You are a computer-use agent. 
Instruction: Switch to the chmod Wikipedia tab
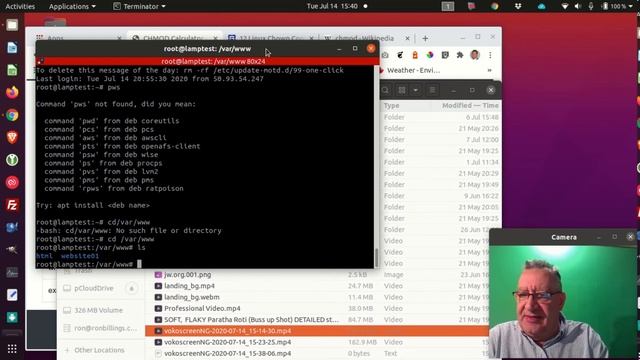(365, 38)
